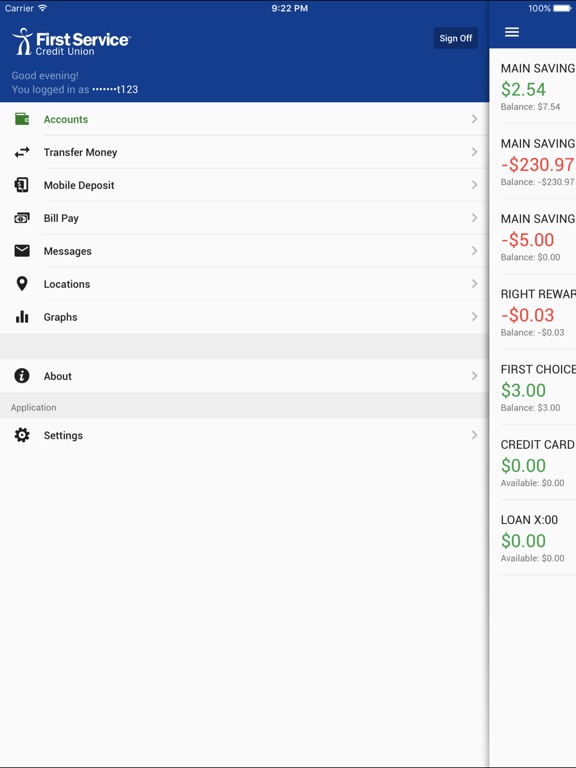Open the Locations menu item
Screen dimensions: 576x768
click(x=244, y=284)
